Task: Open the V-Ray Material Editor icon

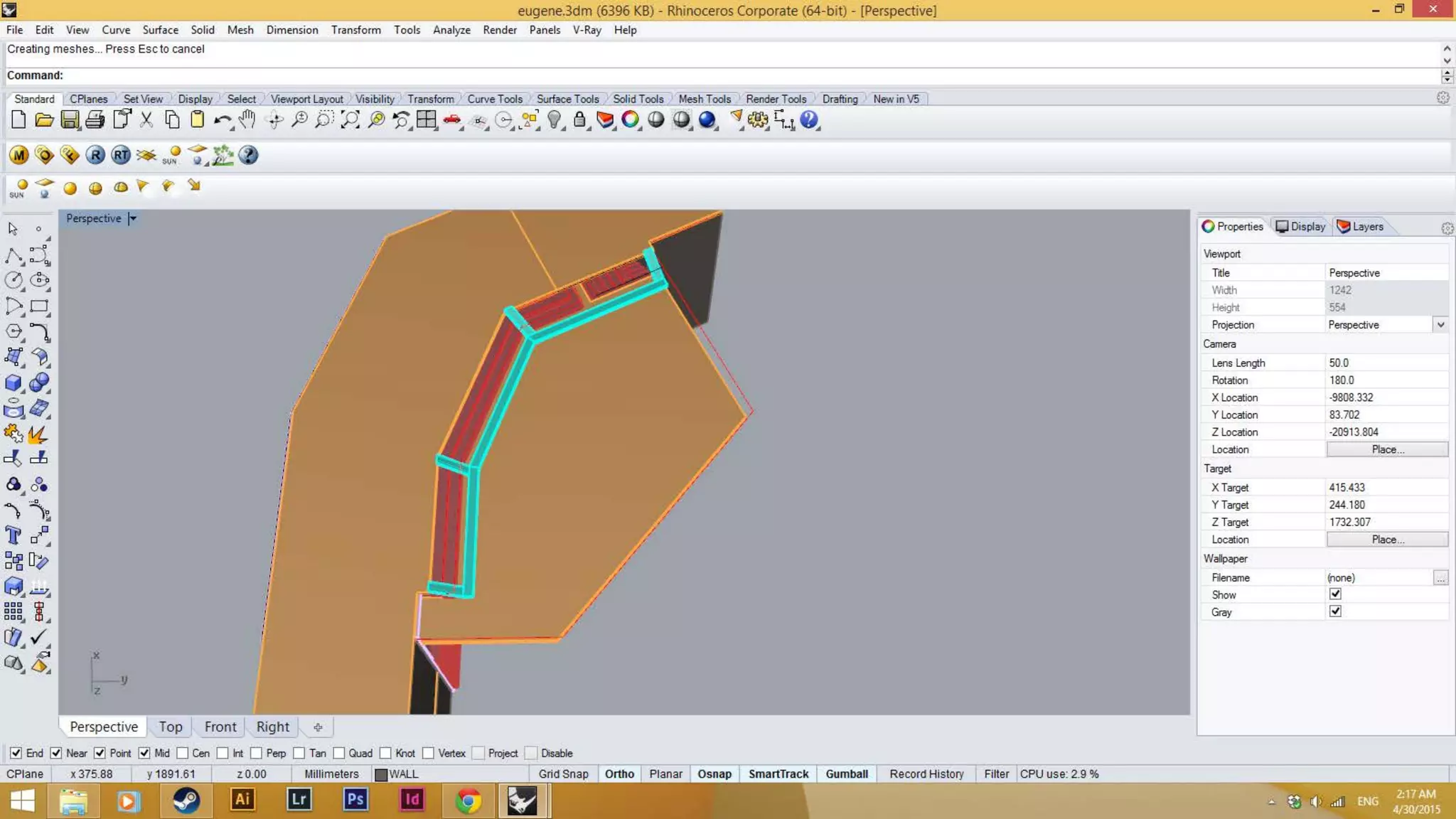Action: (19, 155)
